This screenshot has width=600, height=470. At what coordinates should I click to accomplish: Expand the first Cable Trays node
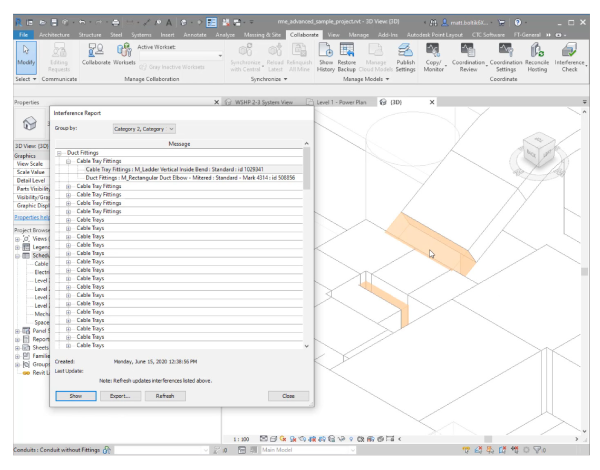(69, 220)
